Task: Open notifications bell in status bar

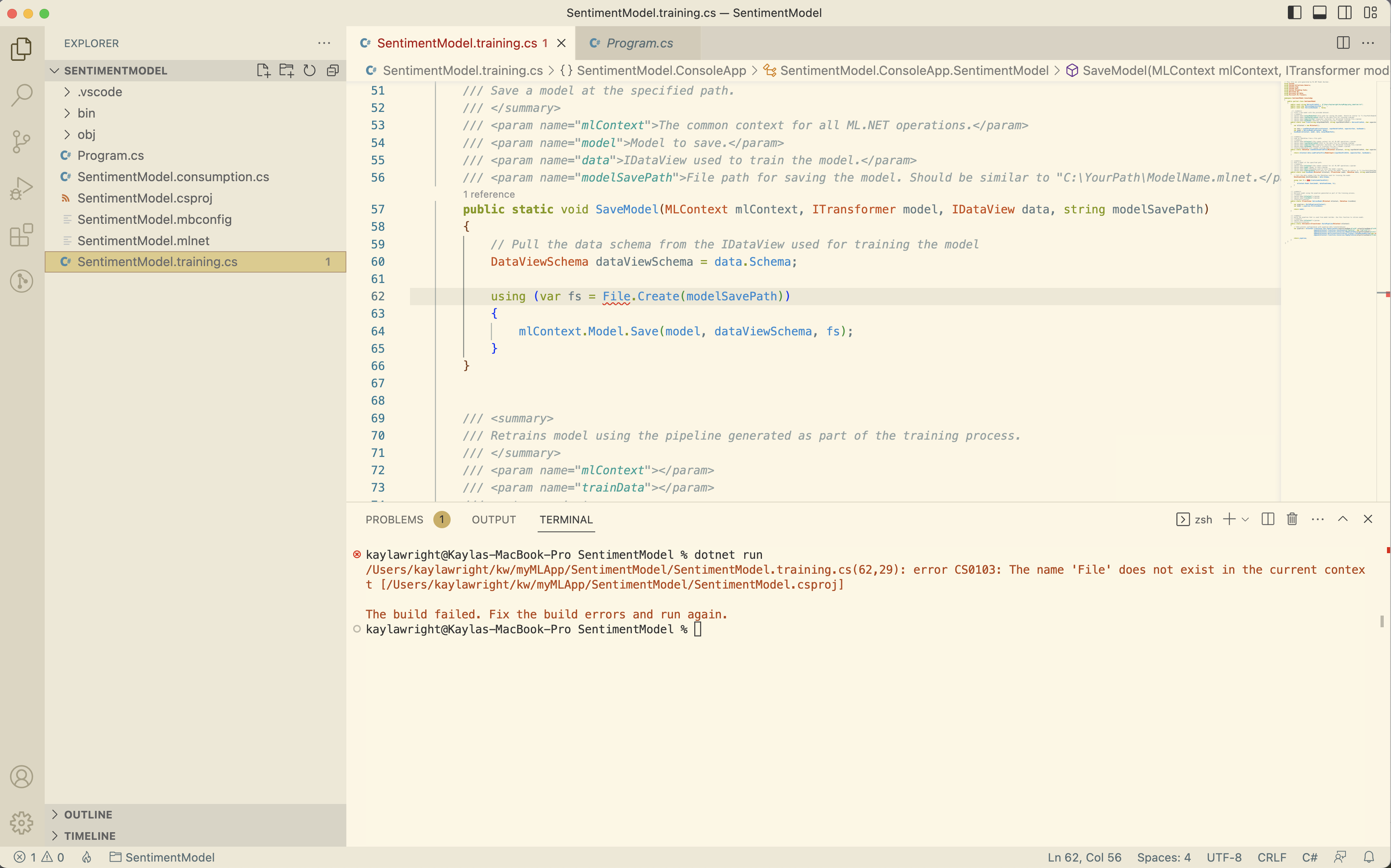Action: pos(1369,857)
